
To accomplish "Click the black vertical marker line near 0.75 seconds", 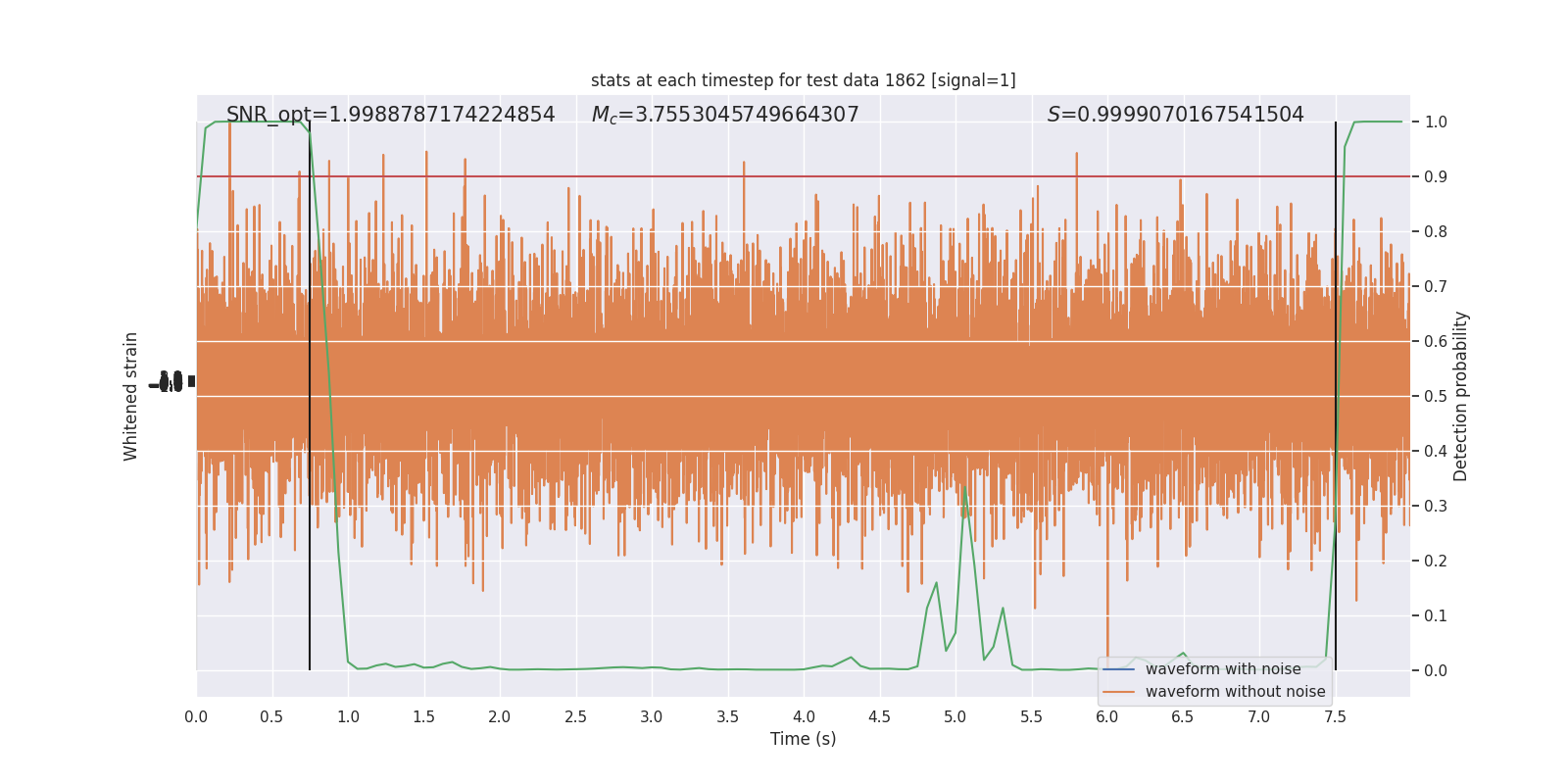I will pyautogui.click(x=310, y=396).
